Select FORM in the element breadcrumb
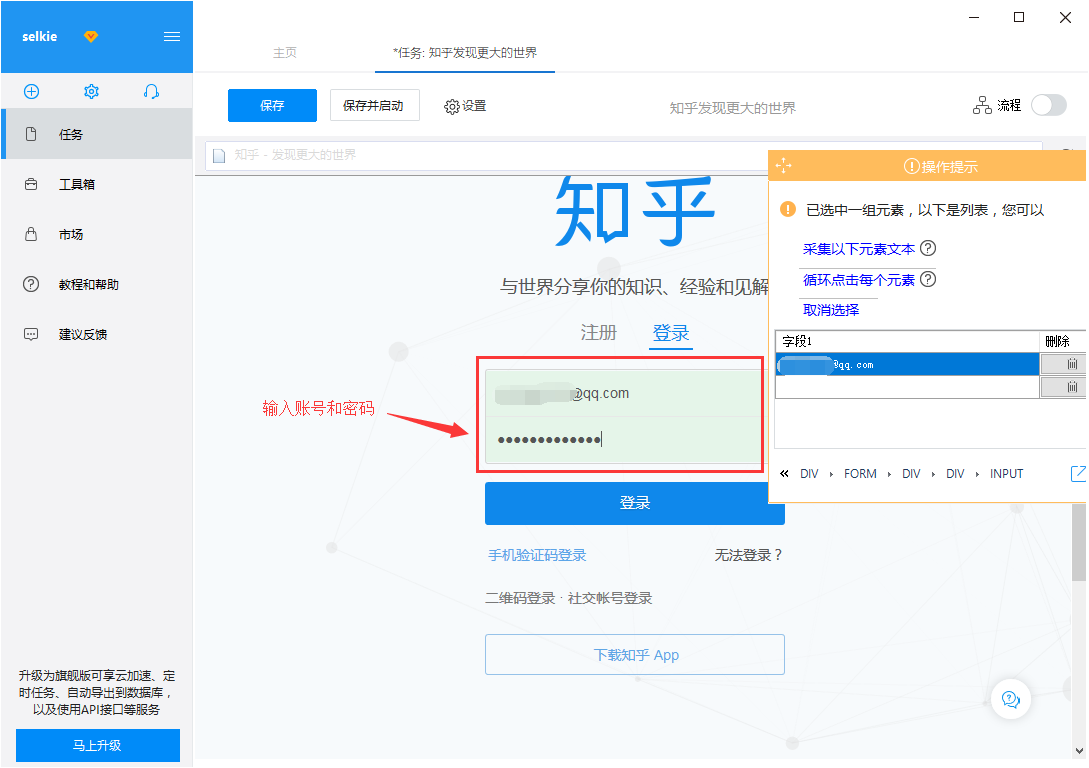 (860, 474)
